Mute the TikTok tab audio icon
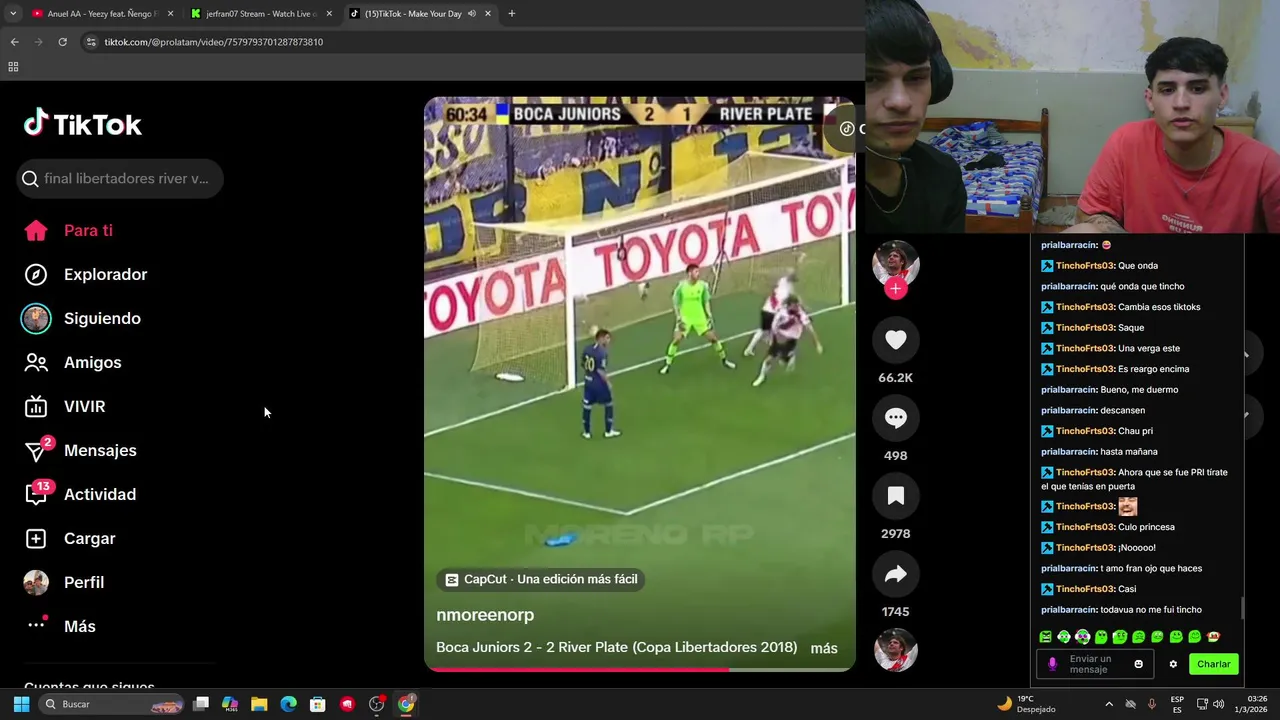The image size is (1280, 720). click(471, 14)
